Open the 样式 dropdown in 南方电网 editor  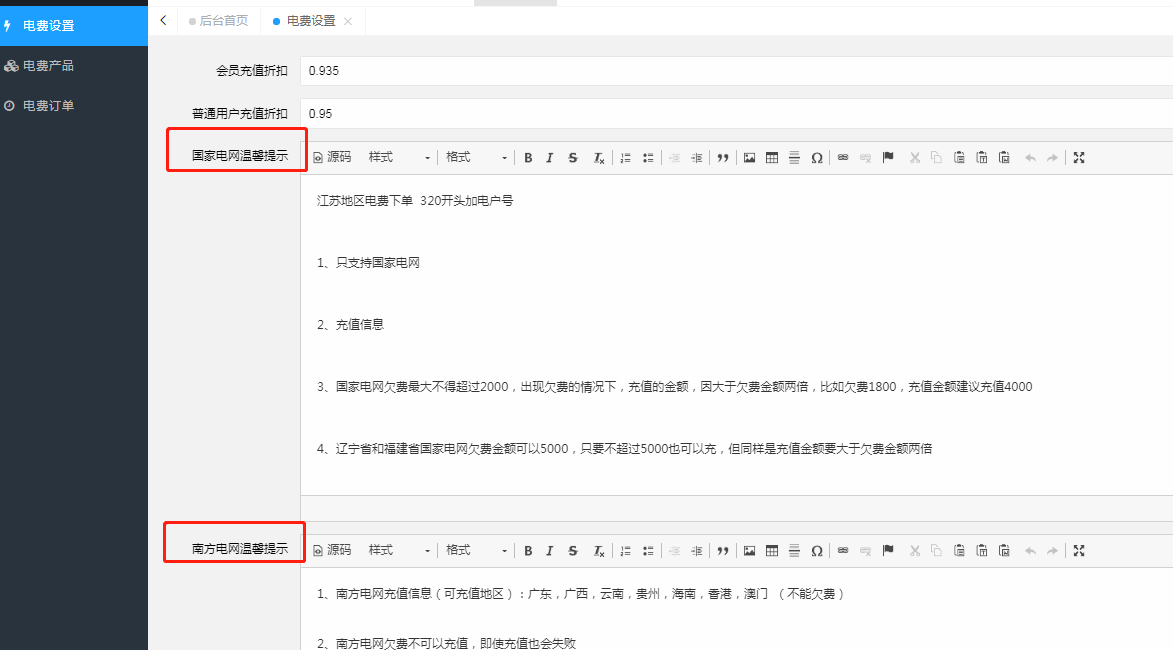(x=399, y=550)
